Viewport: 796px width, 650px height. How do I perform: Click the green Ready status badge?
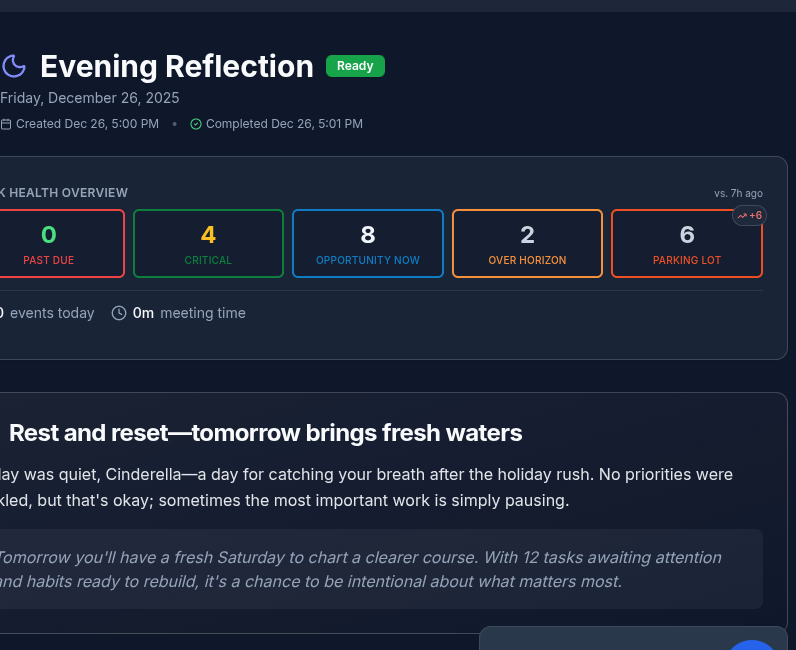(x=355, y=66)
